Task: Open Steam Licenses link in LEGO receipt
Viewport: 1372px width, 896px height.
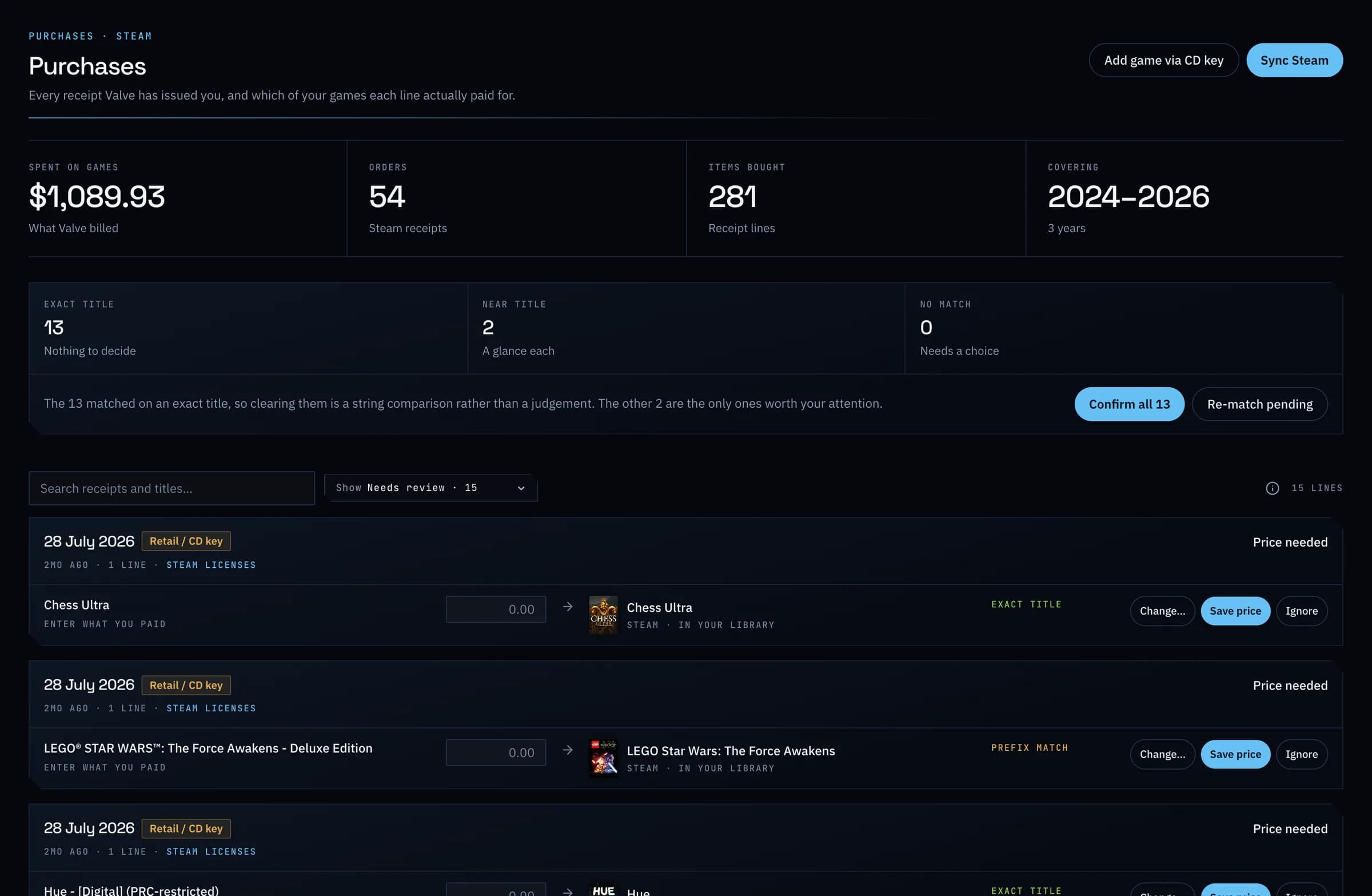Action: pos(211,708)
